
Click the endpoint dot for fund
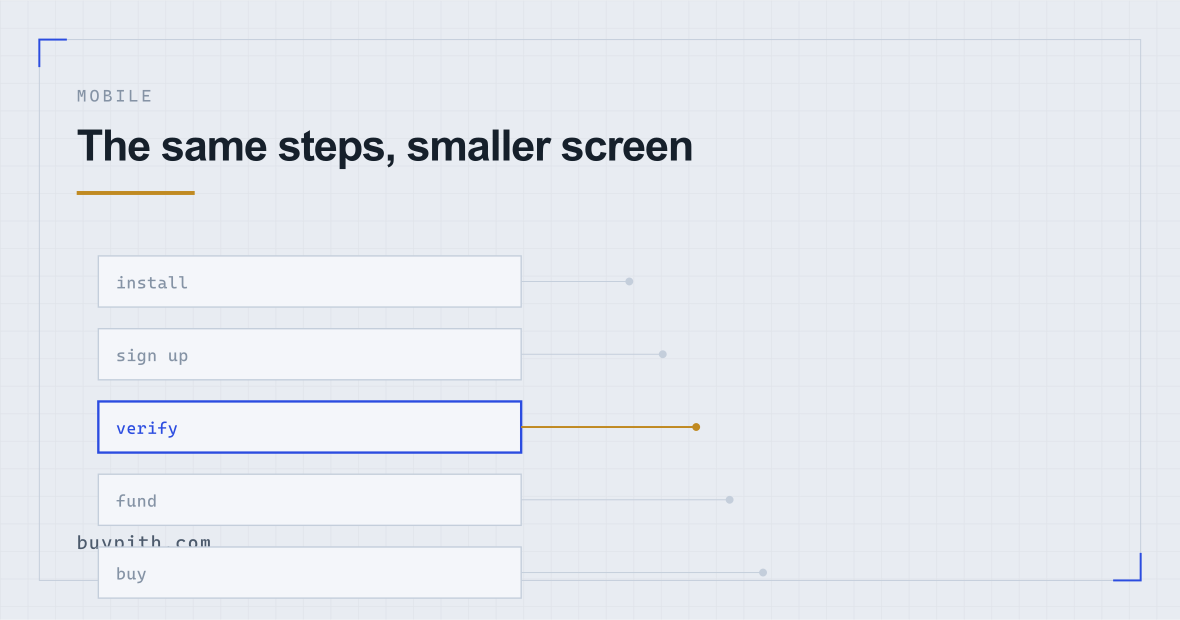click(729, 500)
